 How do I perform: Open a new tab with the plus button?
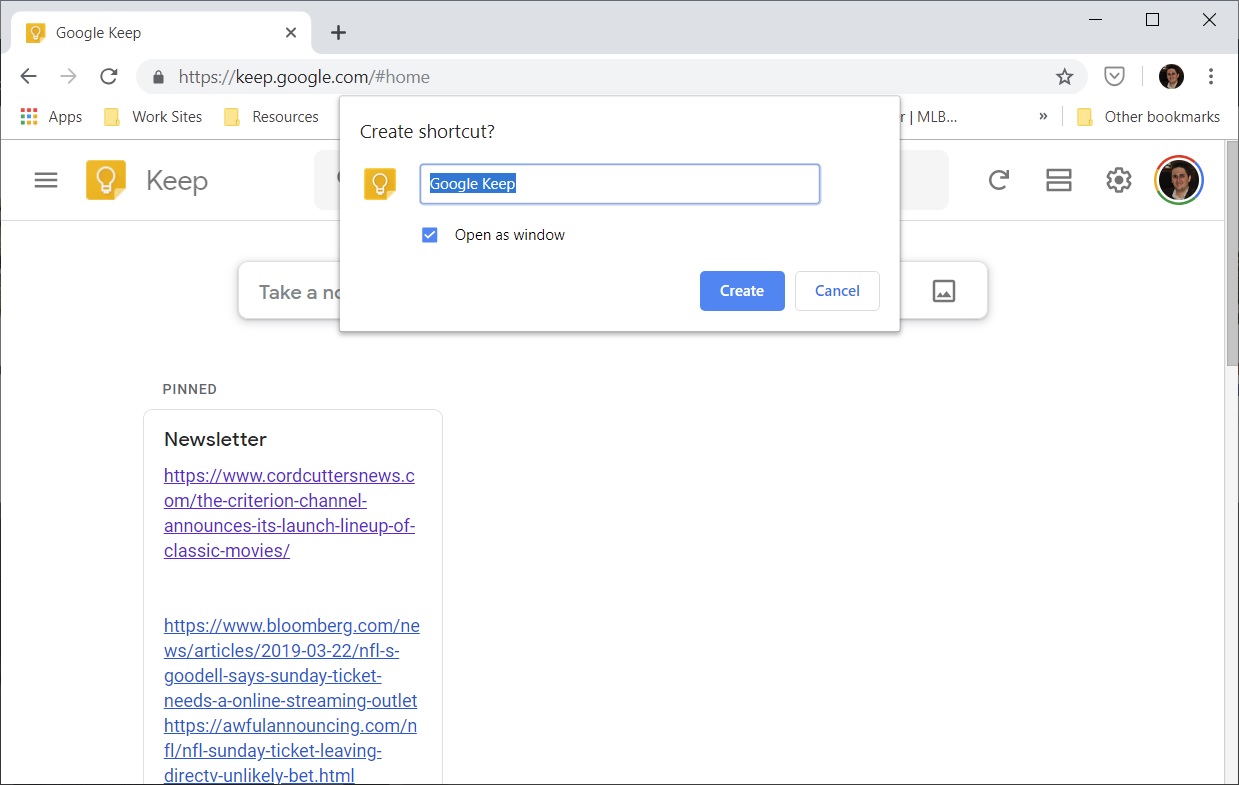338,33
